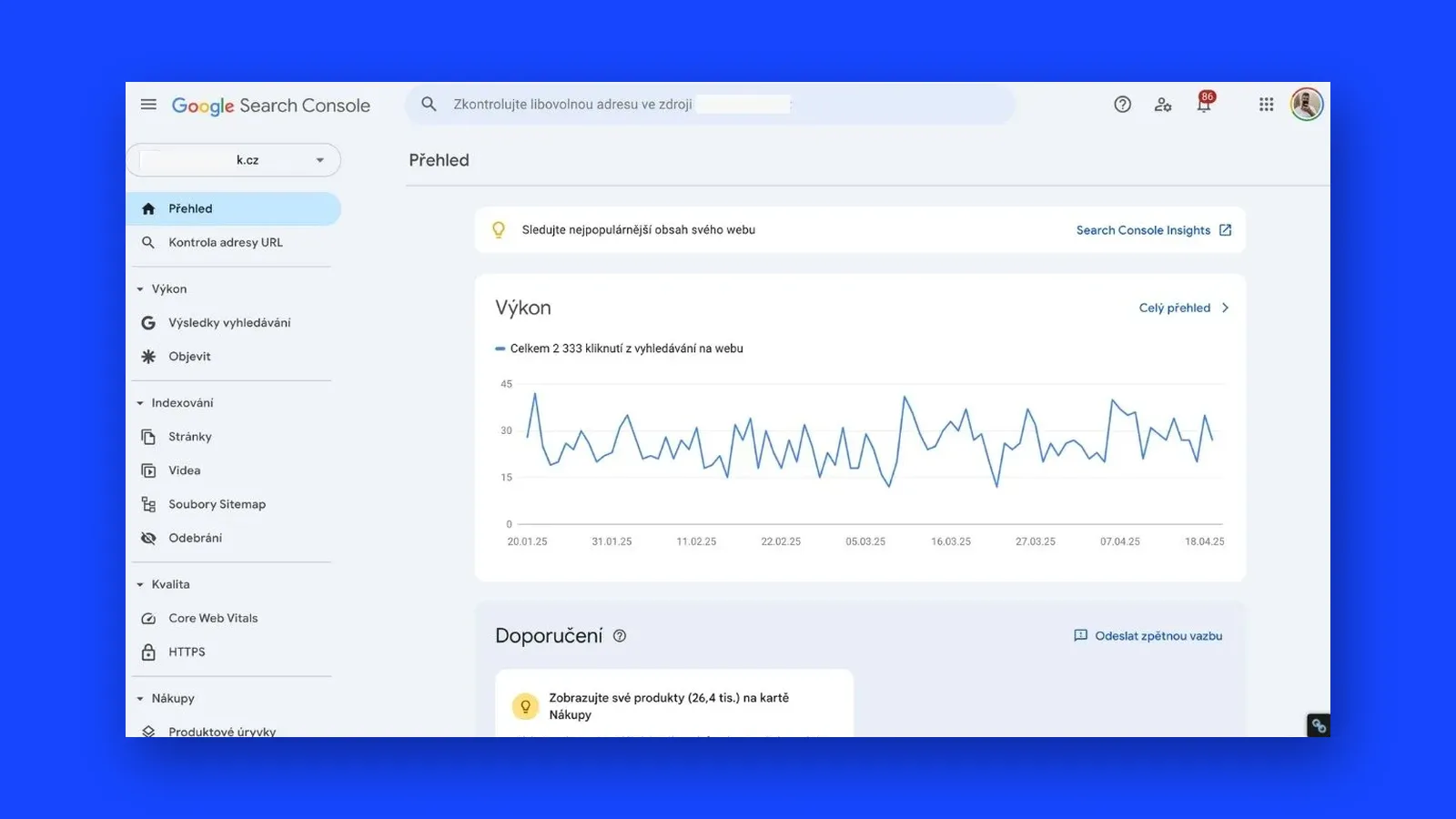Click the help icon next to Doporučení
1456x819 pixels.
tap(620, 636)
